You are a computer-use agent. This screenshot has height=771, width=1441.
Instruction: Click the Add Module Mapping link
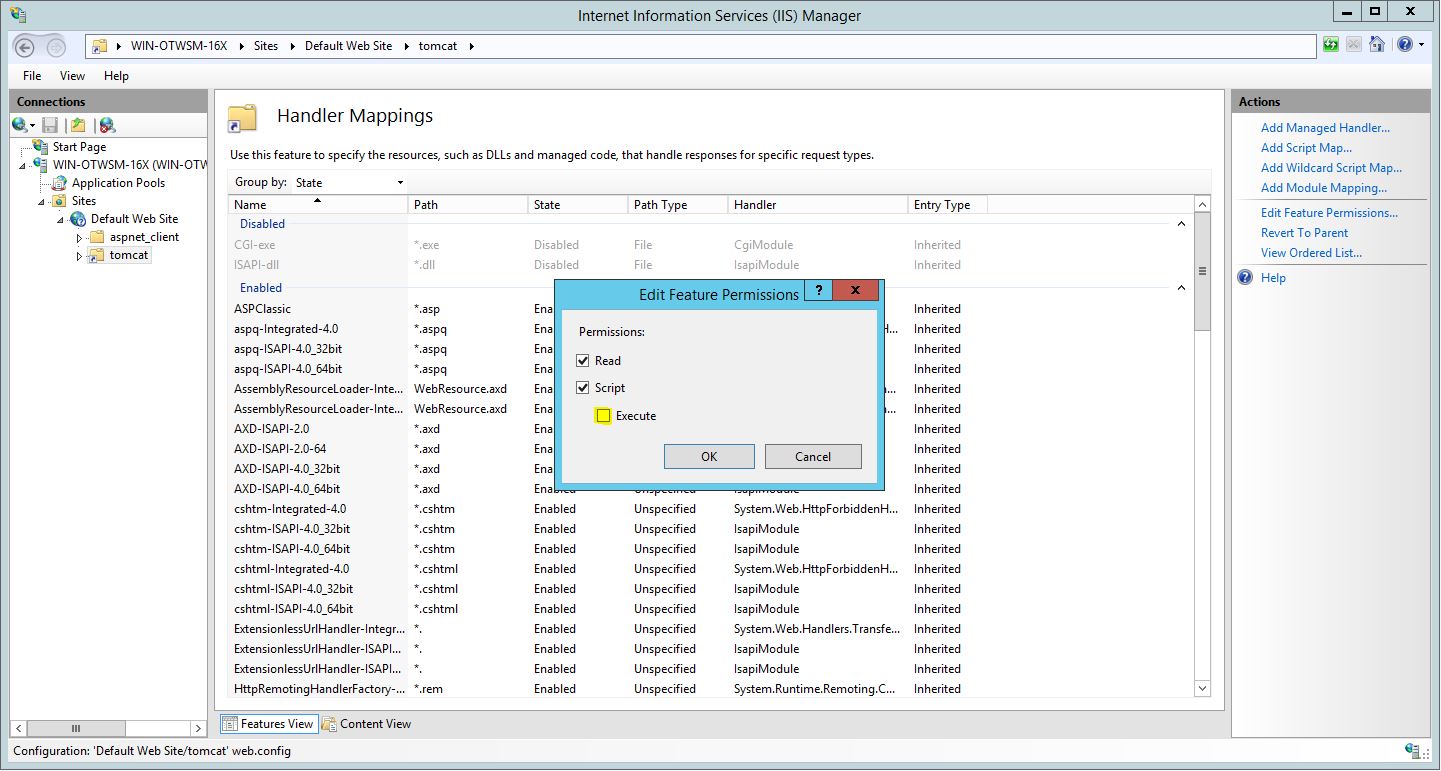pyautogui.click(x=1324, y=188)
